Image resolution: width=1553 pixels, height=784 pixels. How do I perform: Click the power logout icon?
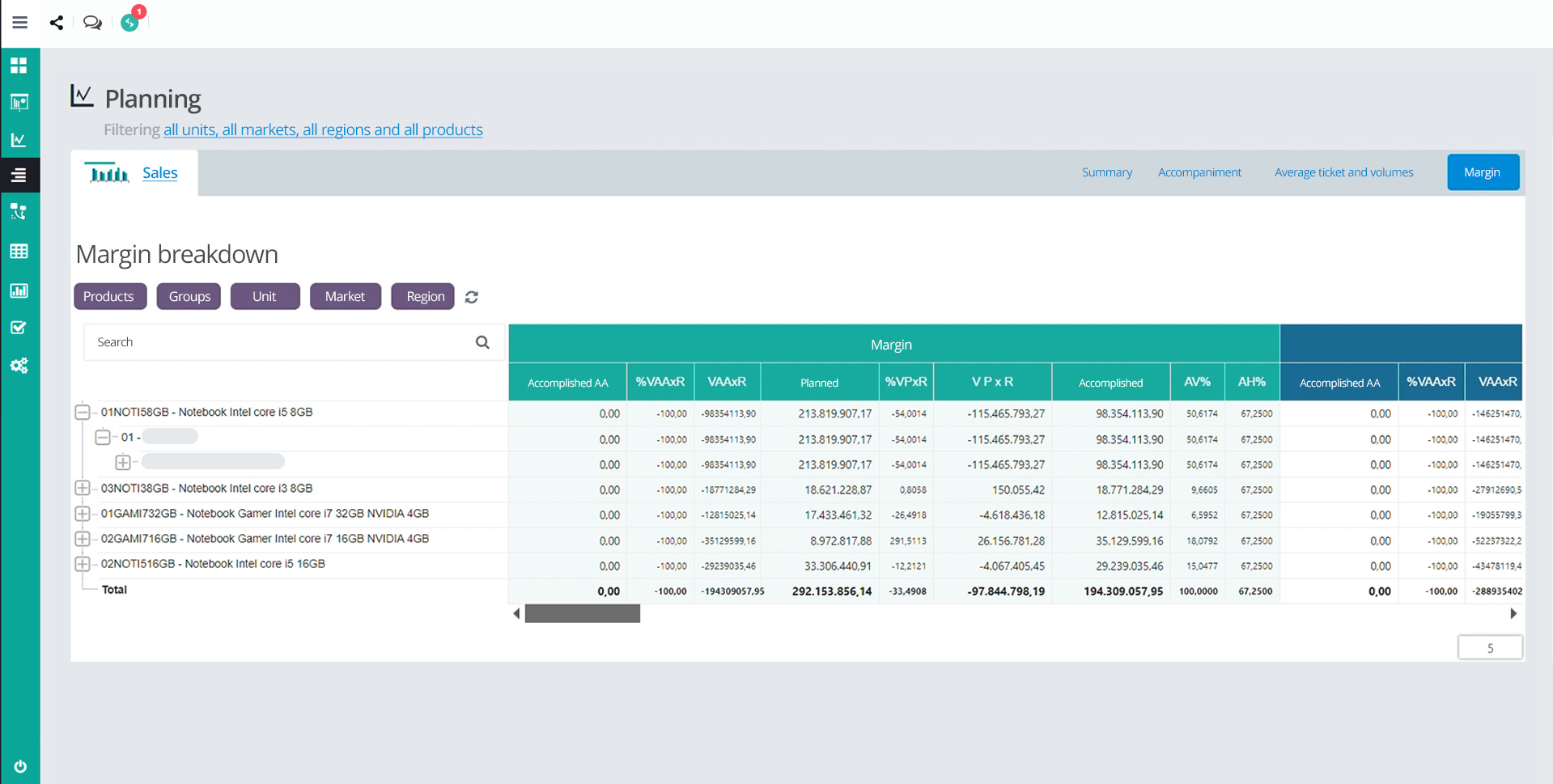(x=20, y=766)
